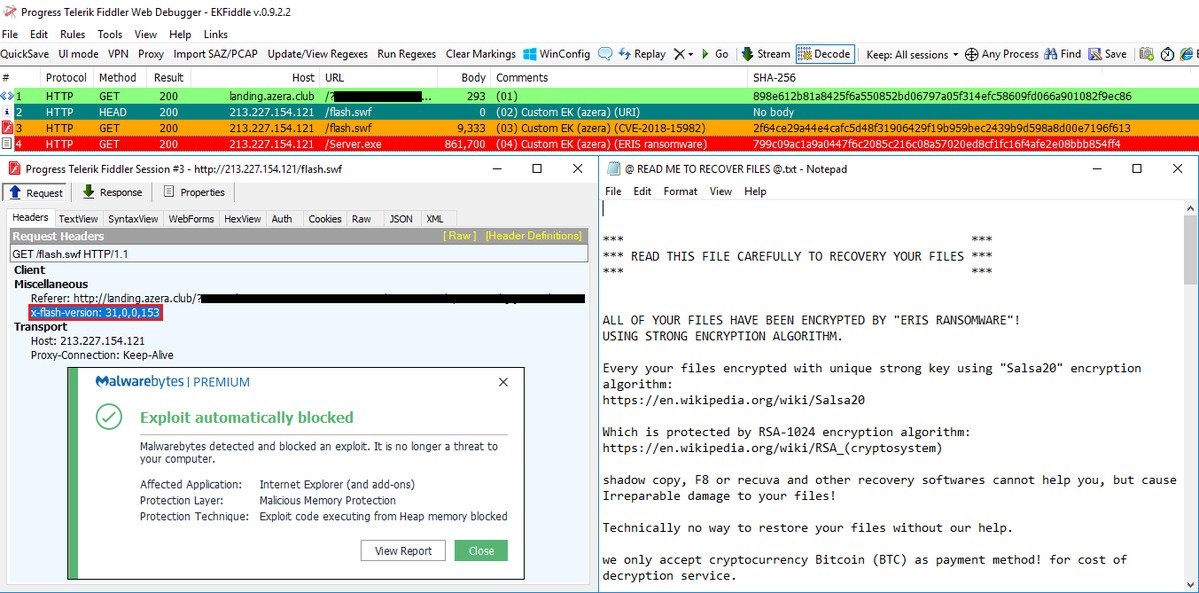
Task: Open the Rules menu
Action: (x=73, y=34)
